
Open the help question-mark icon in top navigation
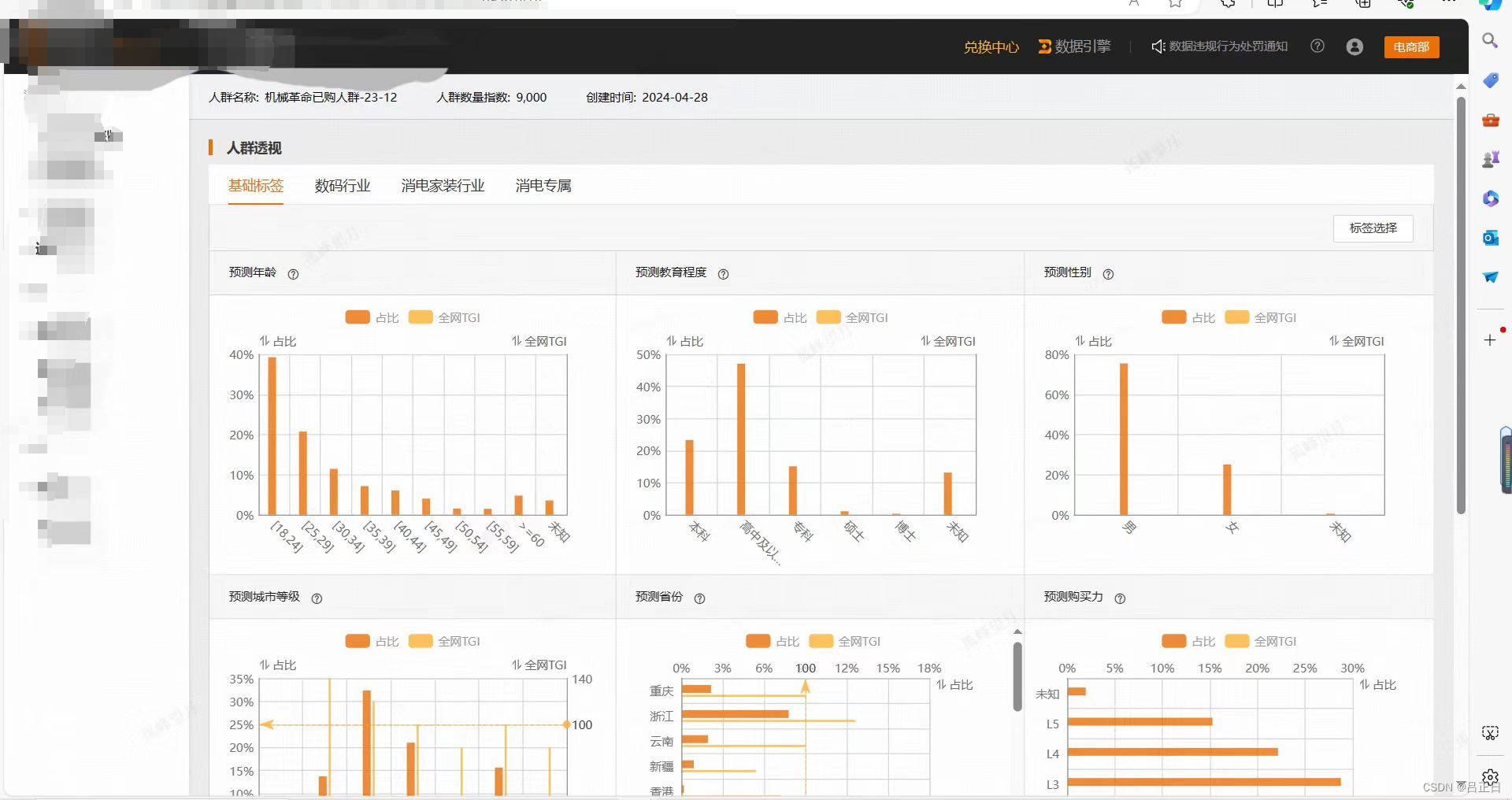(1317, 46)
